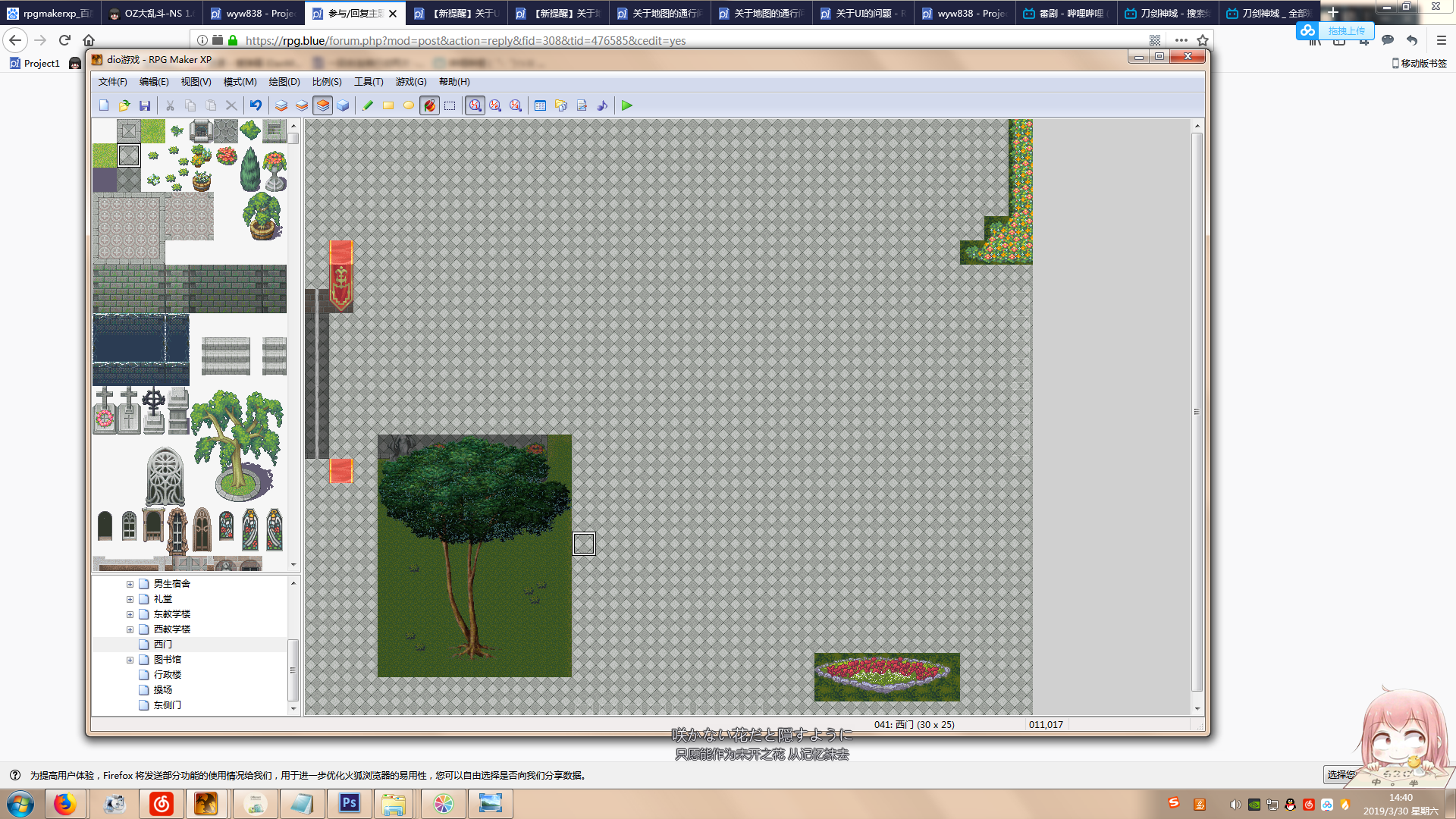
Task: Pick the large willow tree tile in the tileset
Action: pyautogui.click(x=237, y=445)
